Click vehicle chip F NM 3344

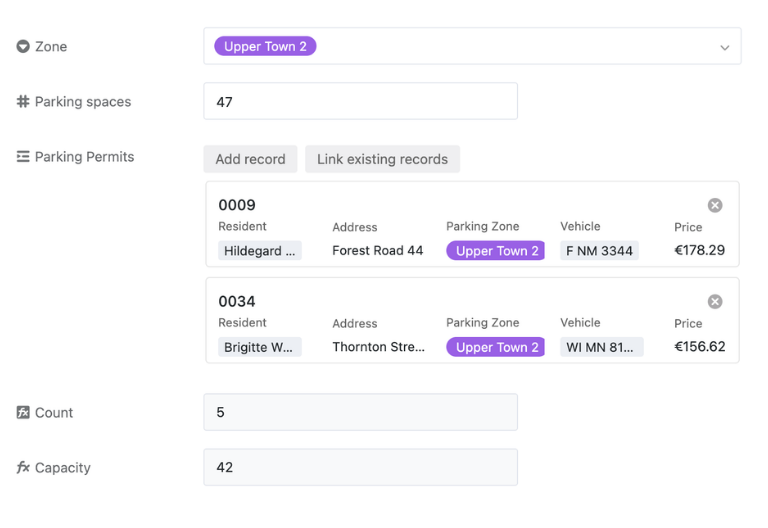click(599, 251)
